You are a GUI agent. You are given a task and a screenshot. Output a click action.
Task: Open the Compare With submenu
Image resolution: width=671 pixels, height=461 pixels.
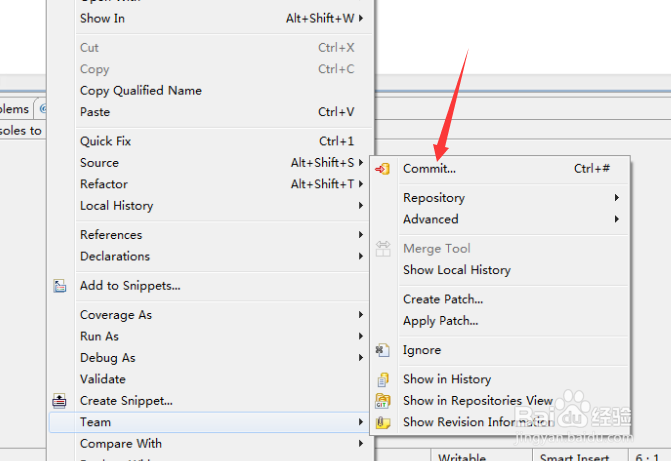click(x=210, y=444)
